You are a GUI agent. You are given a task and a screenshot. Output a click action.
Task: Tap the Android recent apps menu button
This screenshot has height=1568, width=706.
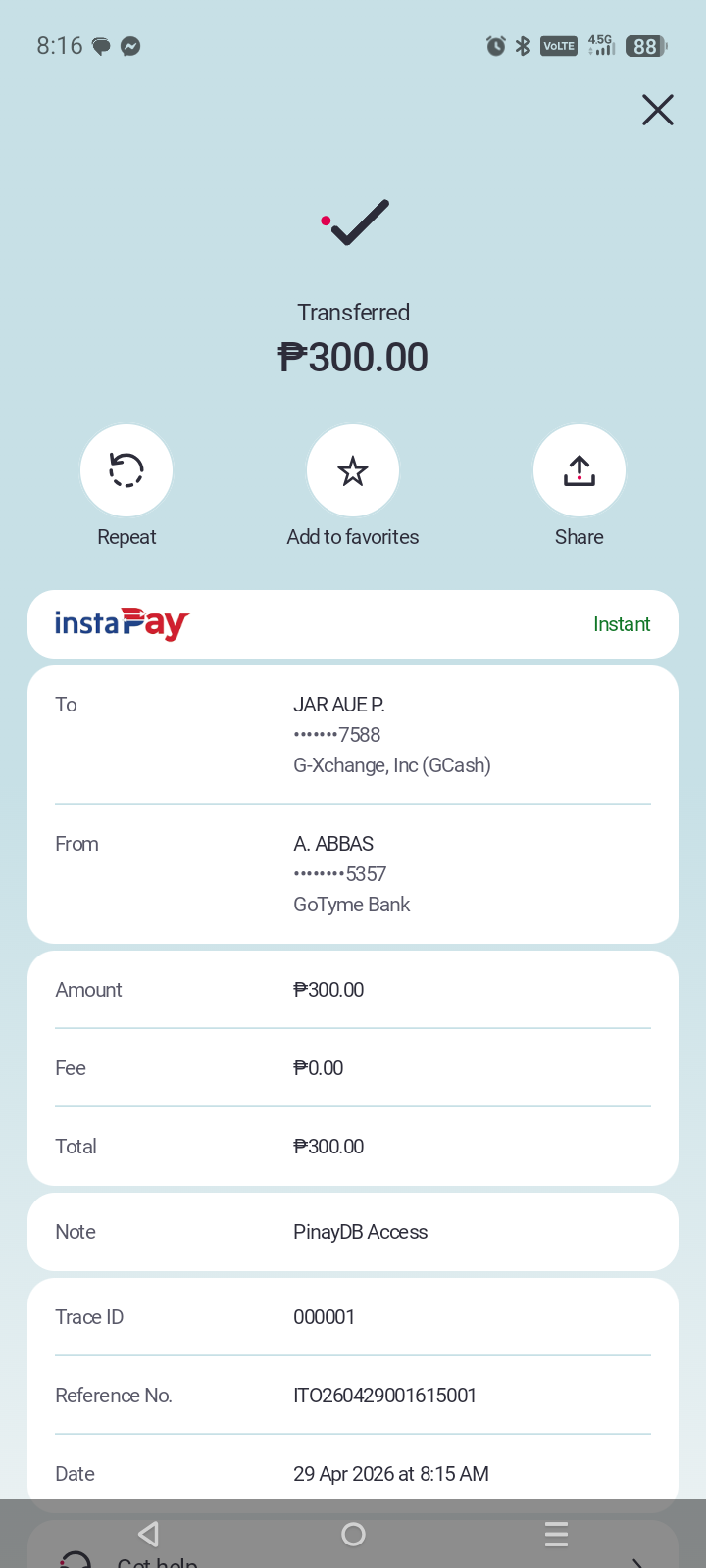(x=556, y=1534)
